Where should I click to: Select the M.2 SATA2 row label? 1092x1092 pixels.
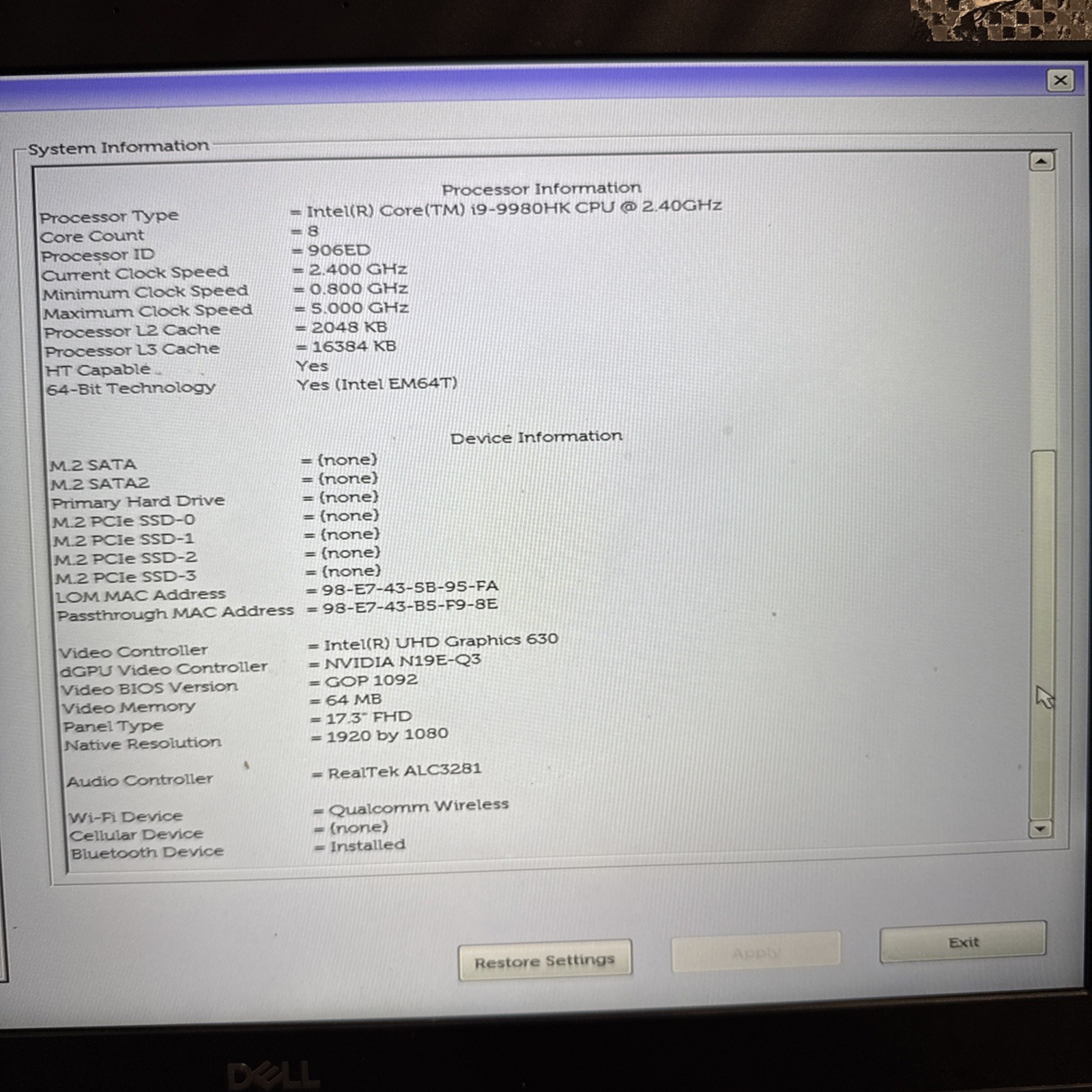(100, 483)
